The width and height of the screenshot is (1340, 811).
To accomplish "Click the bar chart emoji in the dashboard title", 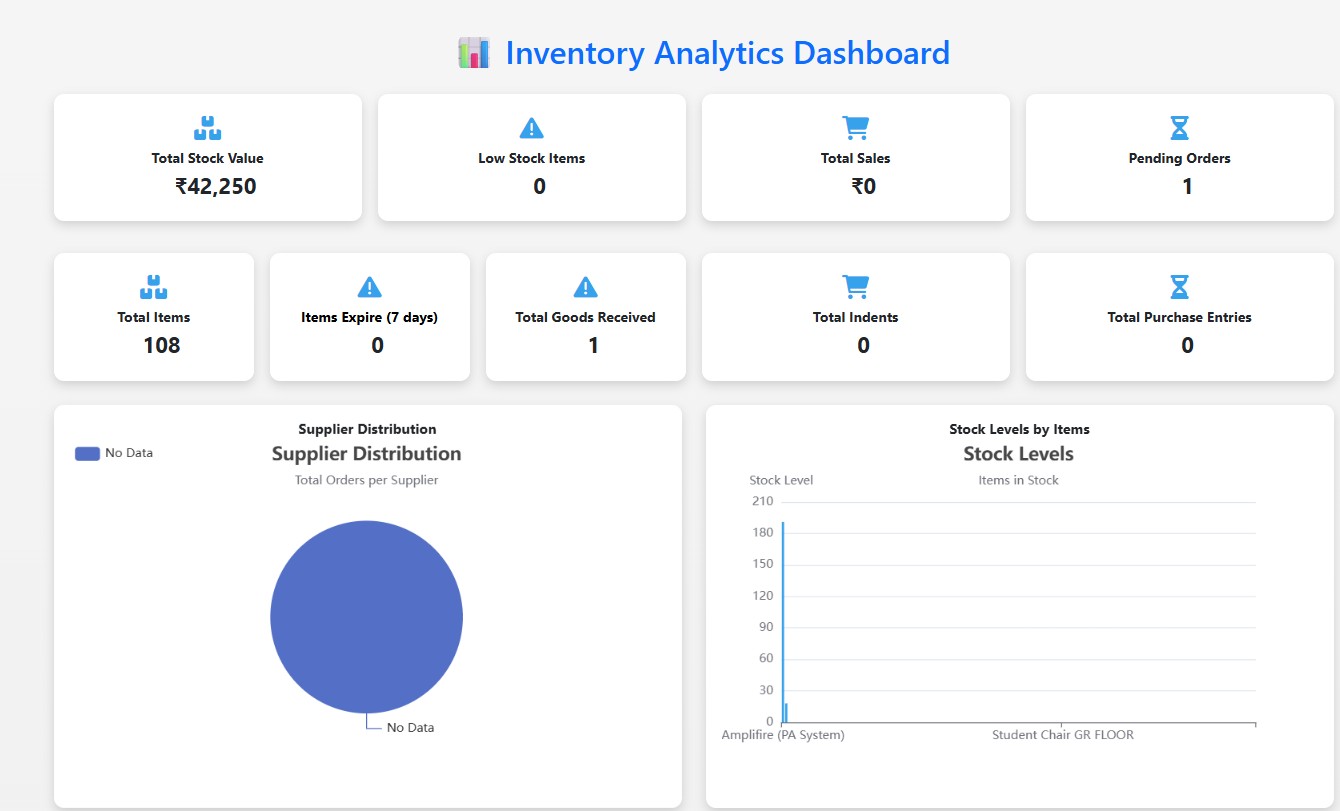I will pyautogui.click(x=474, y=53).
